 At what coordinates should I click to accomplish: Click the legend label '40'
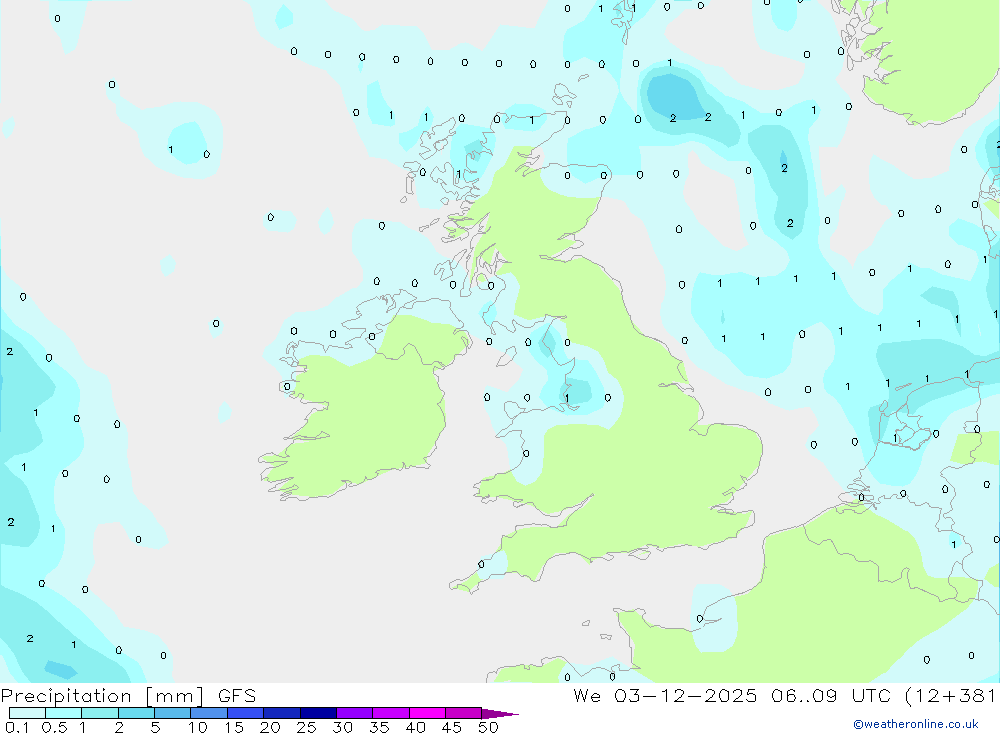point(415,727)
